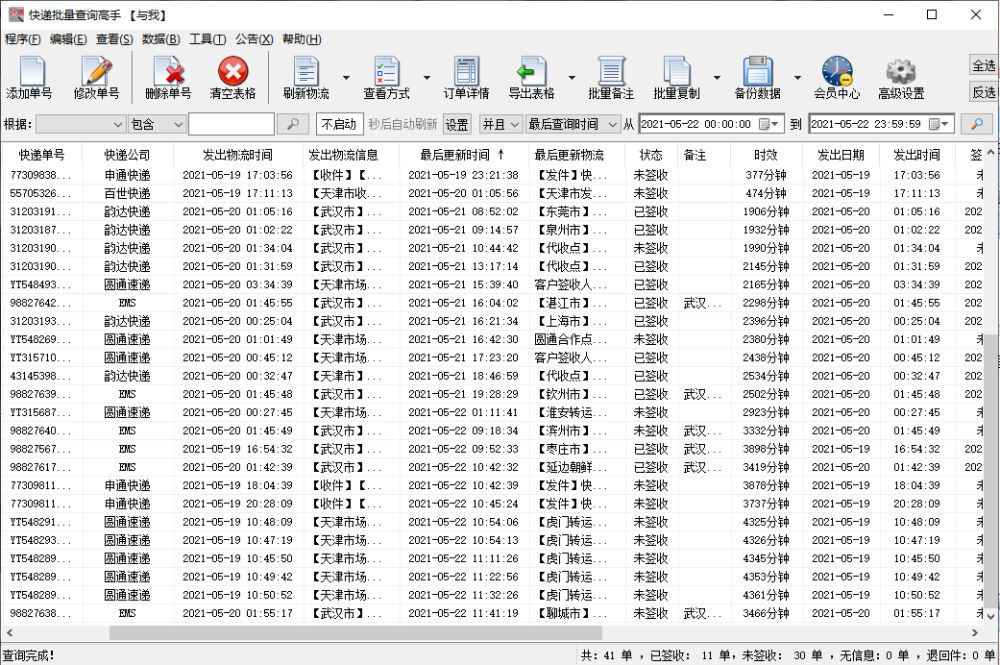1000x665 pixels.
Task: Open the start date calendar picker
Action: [x=768, y=124]
